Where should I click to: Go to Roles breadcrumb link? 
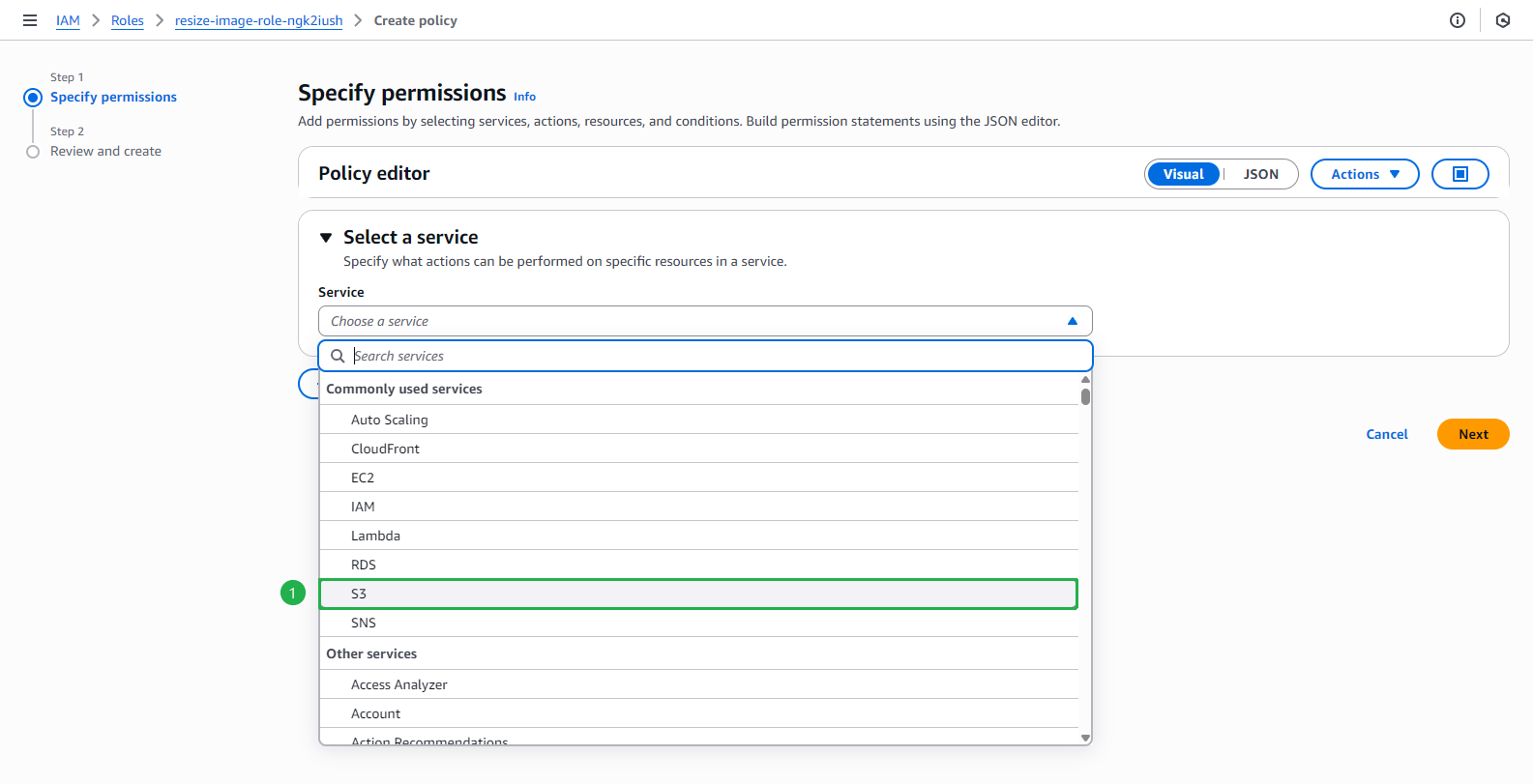coord(128,20)
